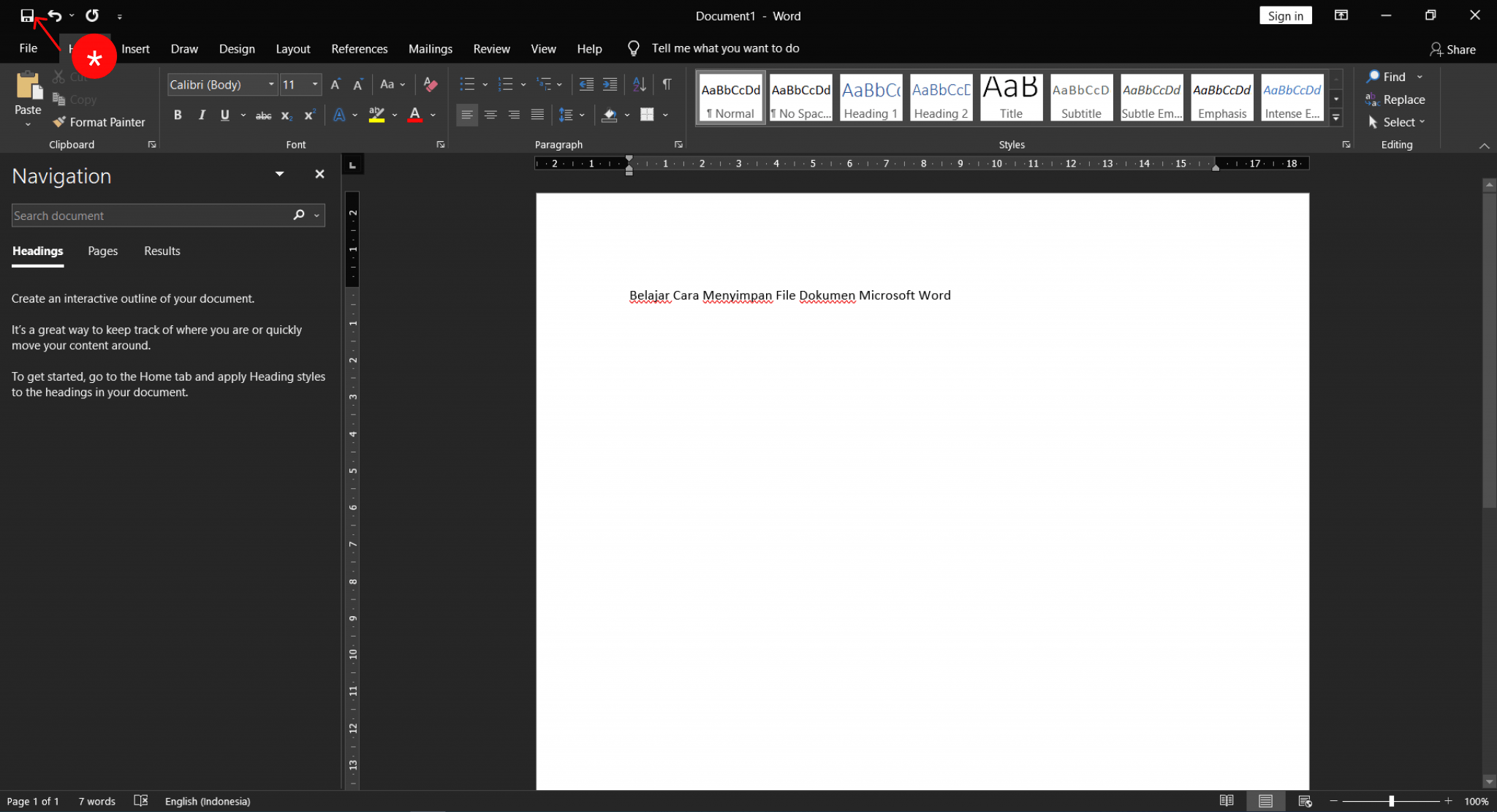Apply superscript formatting

(x=310, y=115)
